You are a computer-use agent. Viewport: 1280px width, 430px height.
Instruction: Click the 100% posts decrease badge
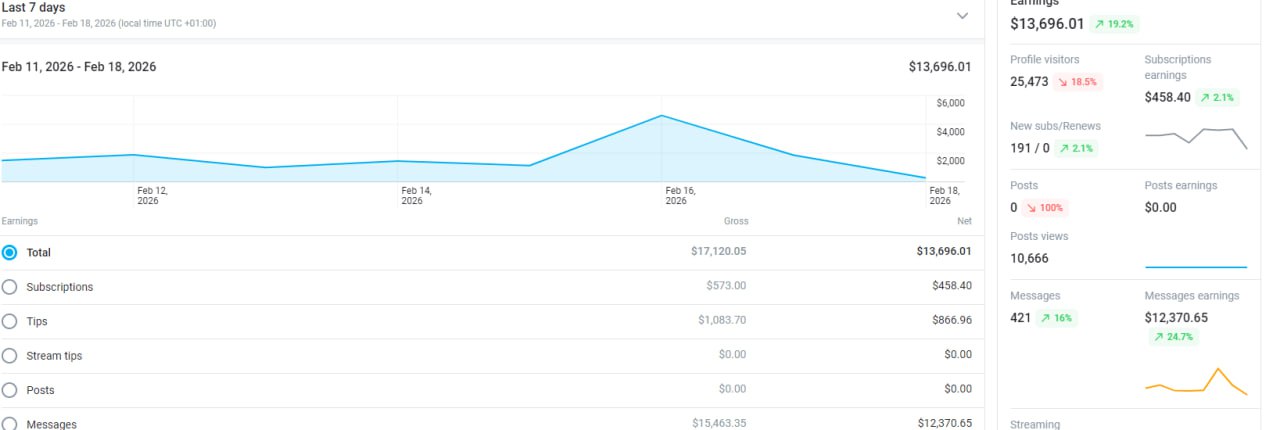1045,208
